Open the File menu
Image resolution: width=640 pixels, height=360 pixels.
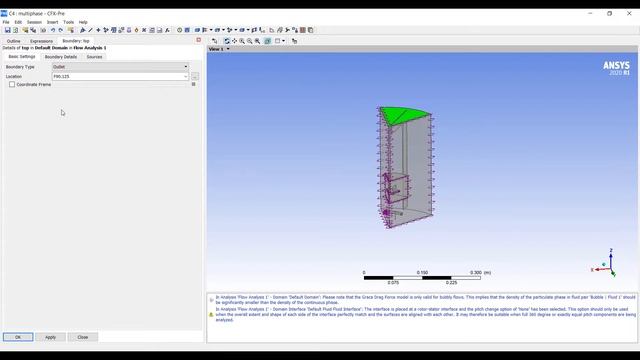point(6,22)
